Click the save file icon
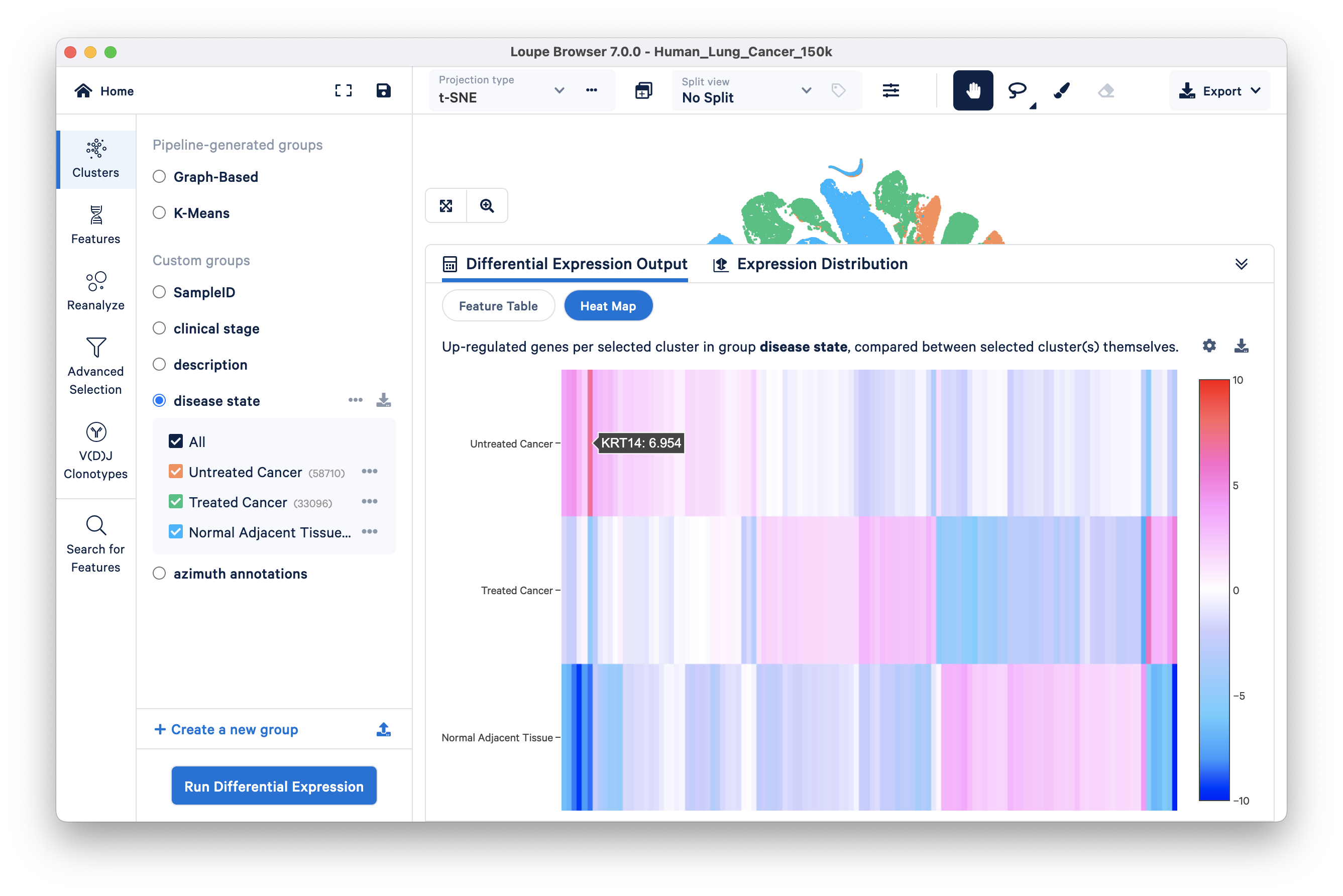The image size is (1343, 896). (x=383, y=90)
